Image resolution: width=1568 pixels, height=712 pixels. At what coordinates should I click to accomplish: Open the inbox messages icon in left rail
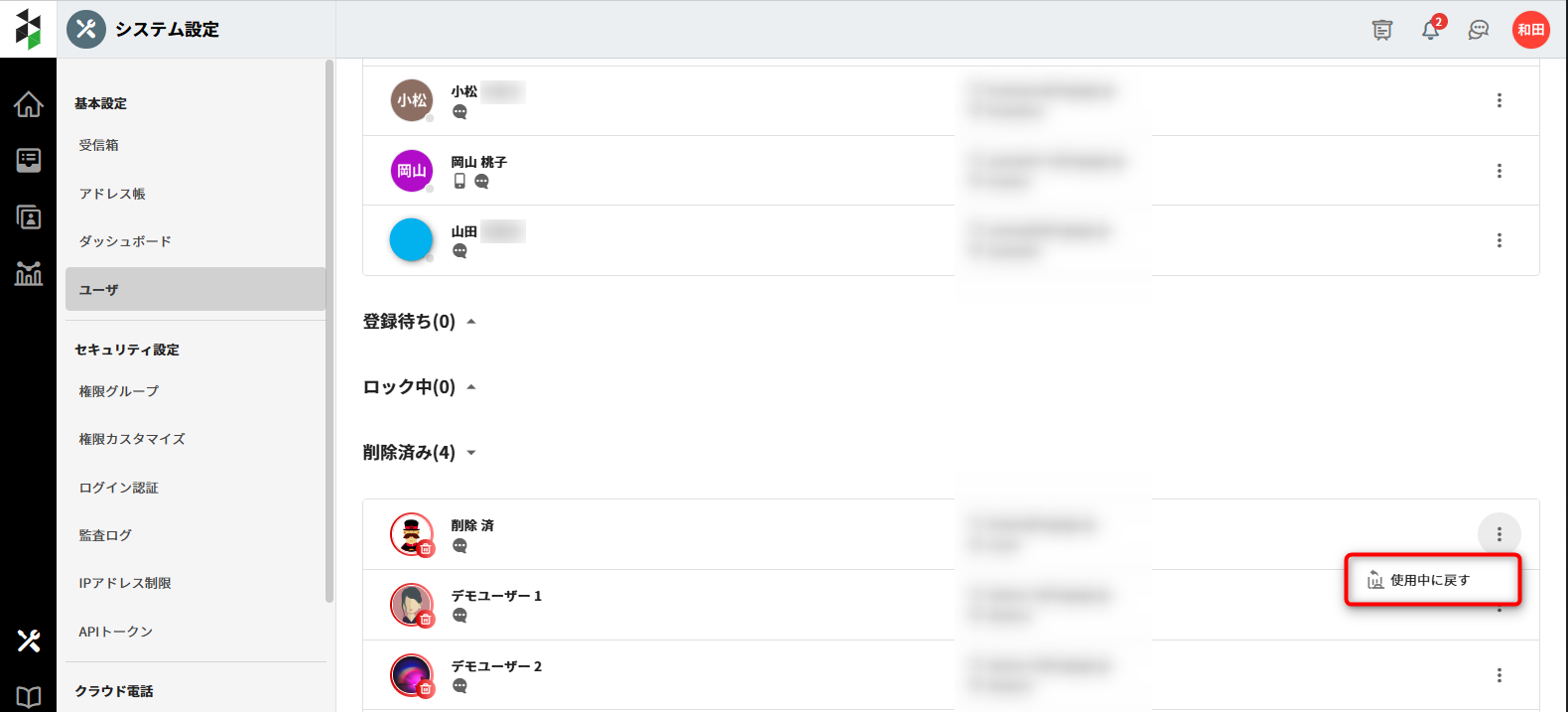coord(28,160)
